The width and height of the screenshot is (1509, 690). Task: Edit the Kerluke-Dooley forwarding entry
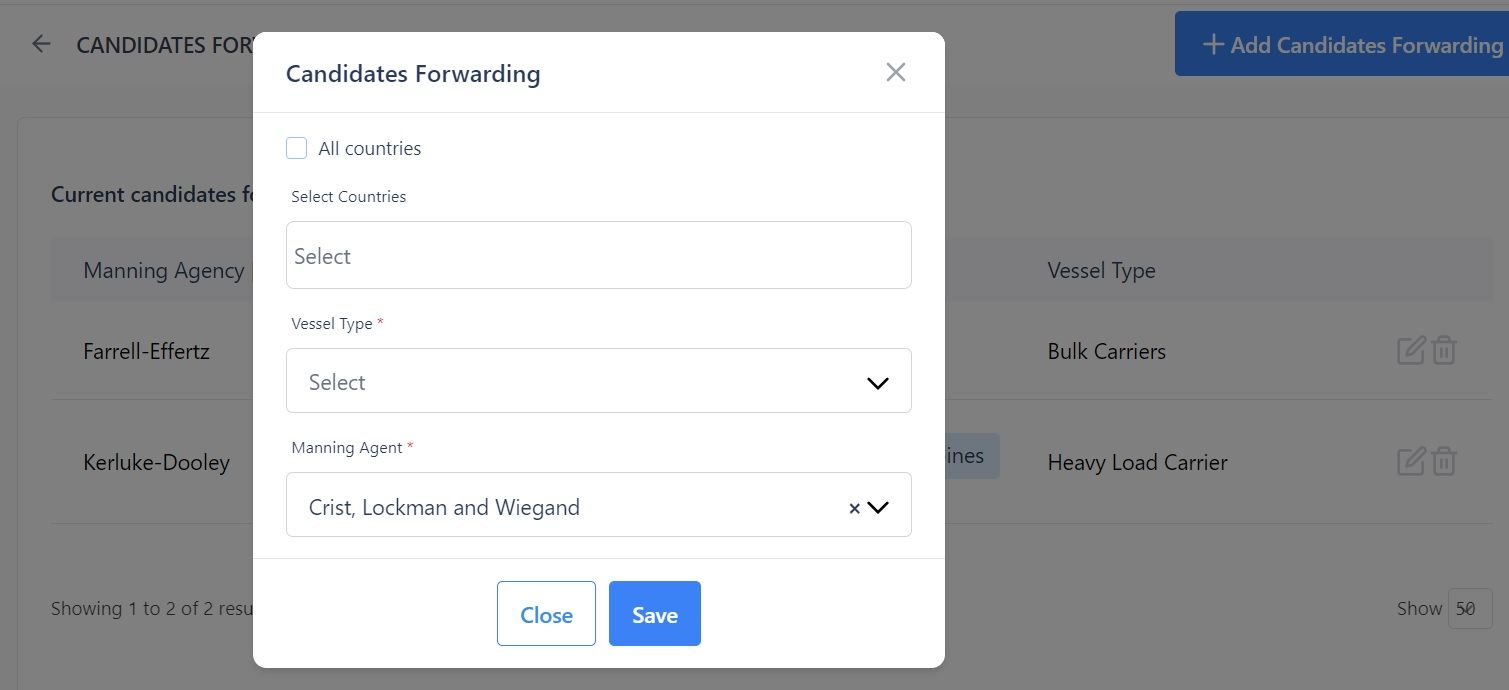point(1411,461)
